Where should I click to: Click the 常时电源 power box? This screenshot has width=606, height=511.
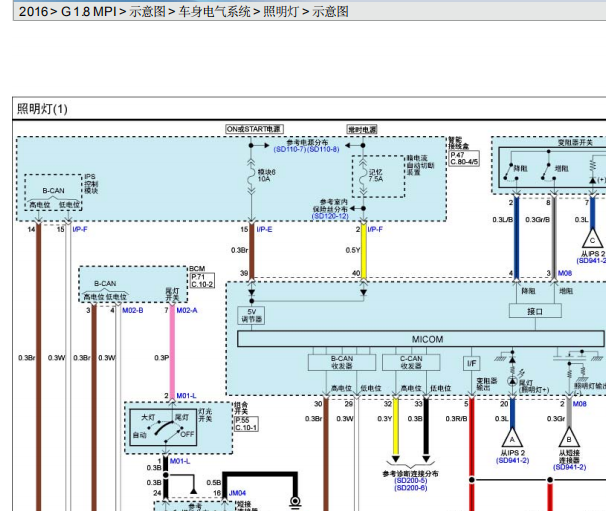(x=362, y=129)
